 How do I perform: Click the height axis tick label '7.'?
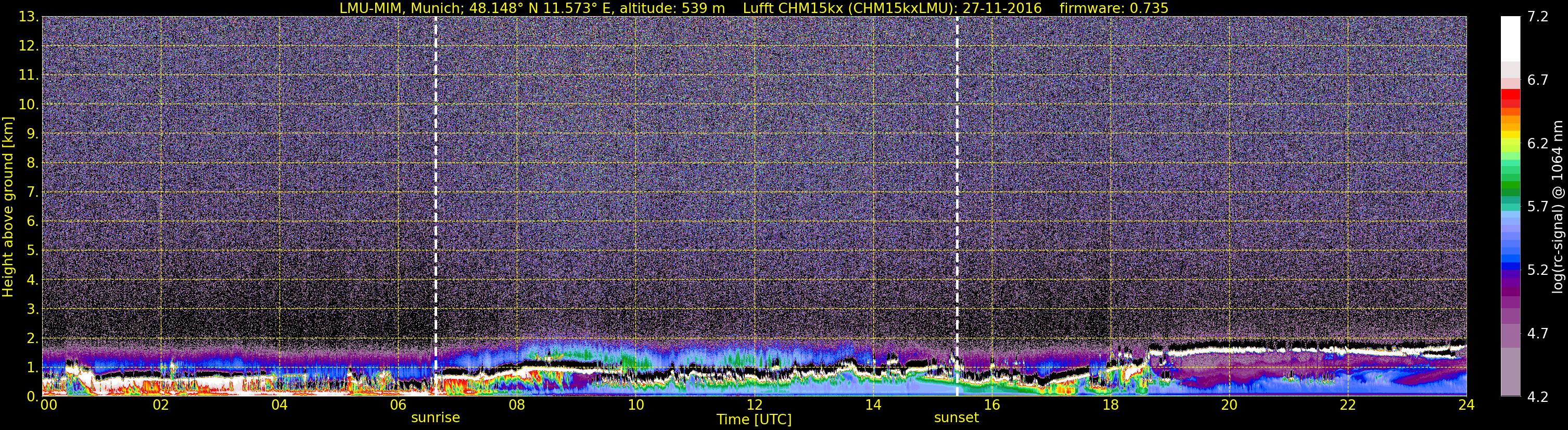click(32, 192)
